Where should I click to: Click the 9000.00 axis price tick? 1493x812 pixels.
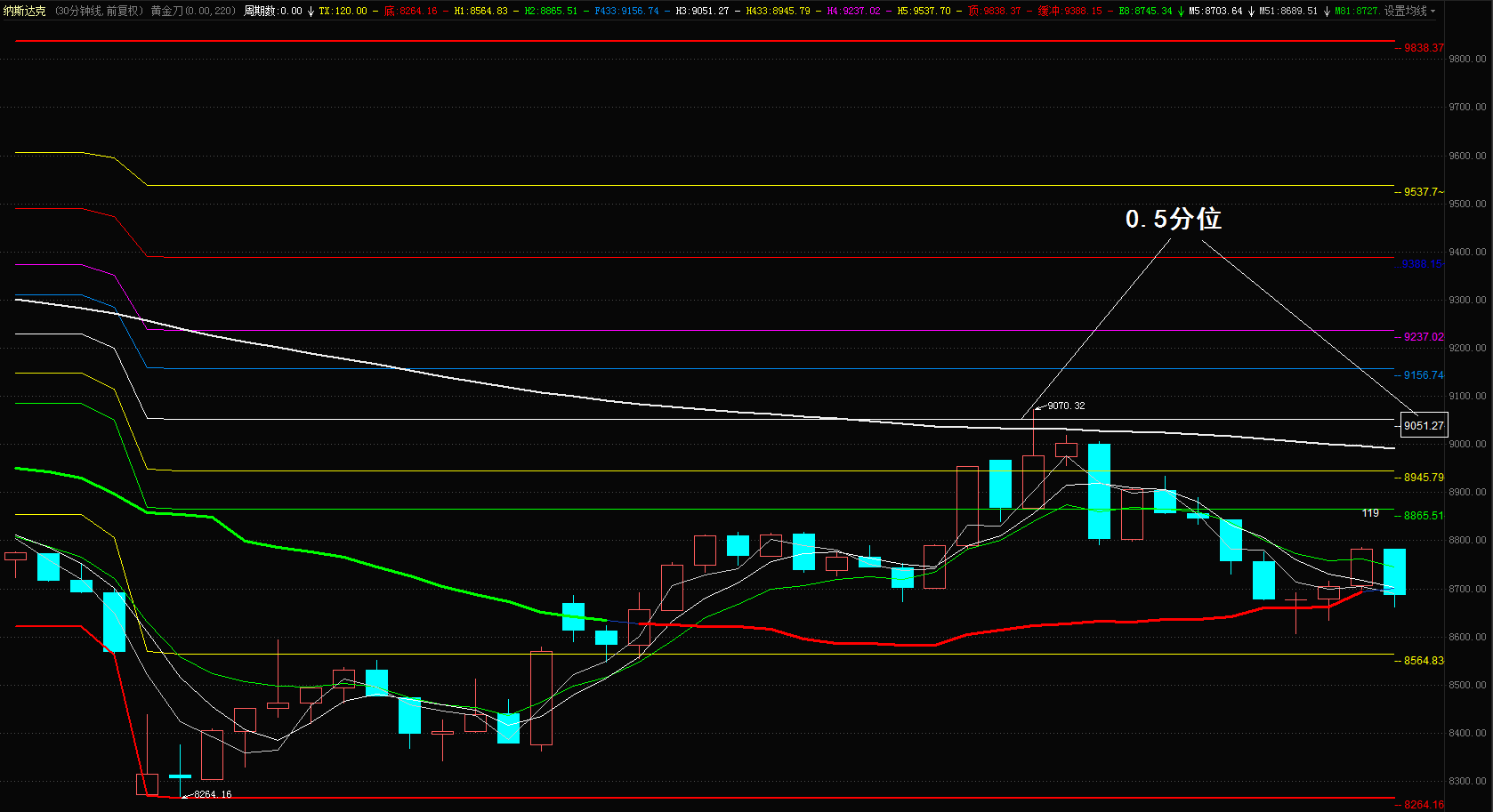tap(1467, 444)
